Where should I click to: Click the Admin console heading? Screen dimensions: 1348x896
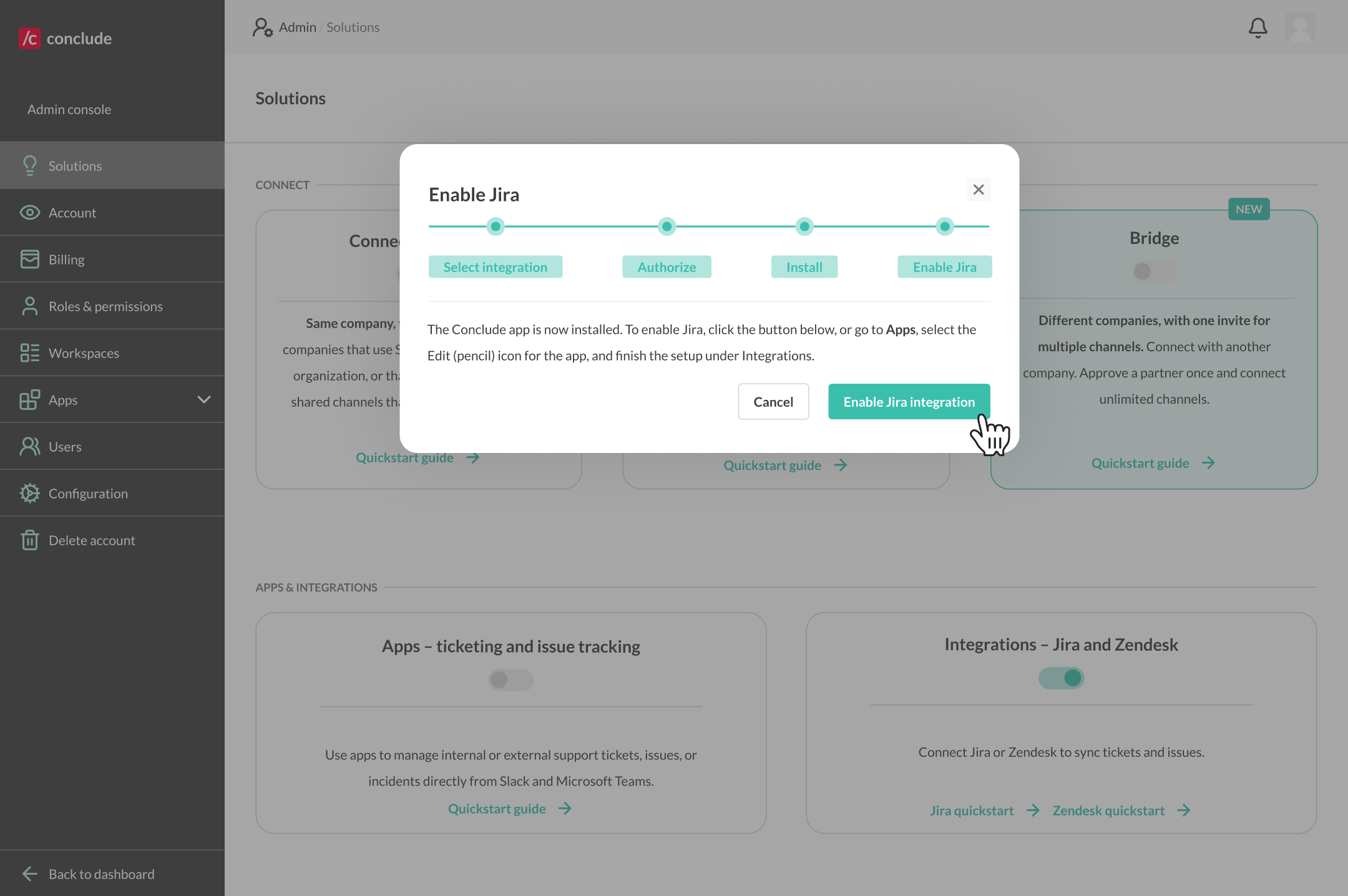click(69, 109)
